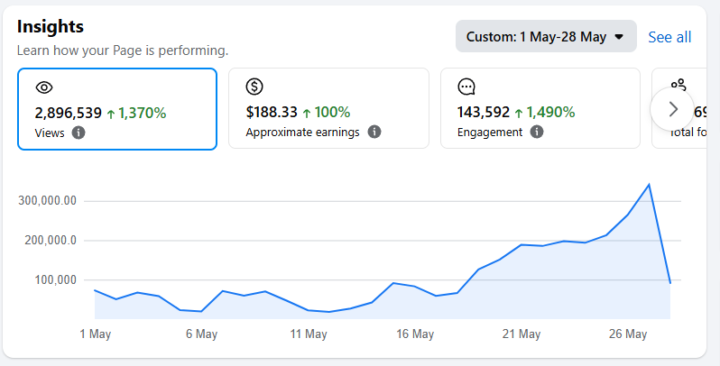Click the 1 May x-axis label
Image resolution: width=720 pixels, height=366 pixels.
tap(95, 334)
